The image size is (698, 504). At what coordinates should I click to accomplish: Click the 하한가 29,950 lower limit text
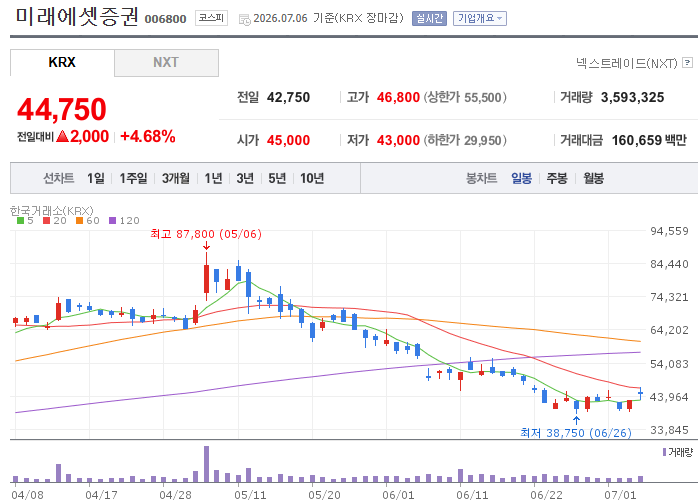465,140
